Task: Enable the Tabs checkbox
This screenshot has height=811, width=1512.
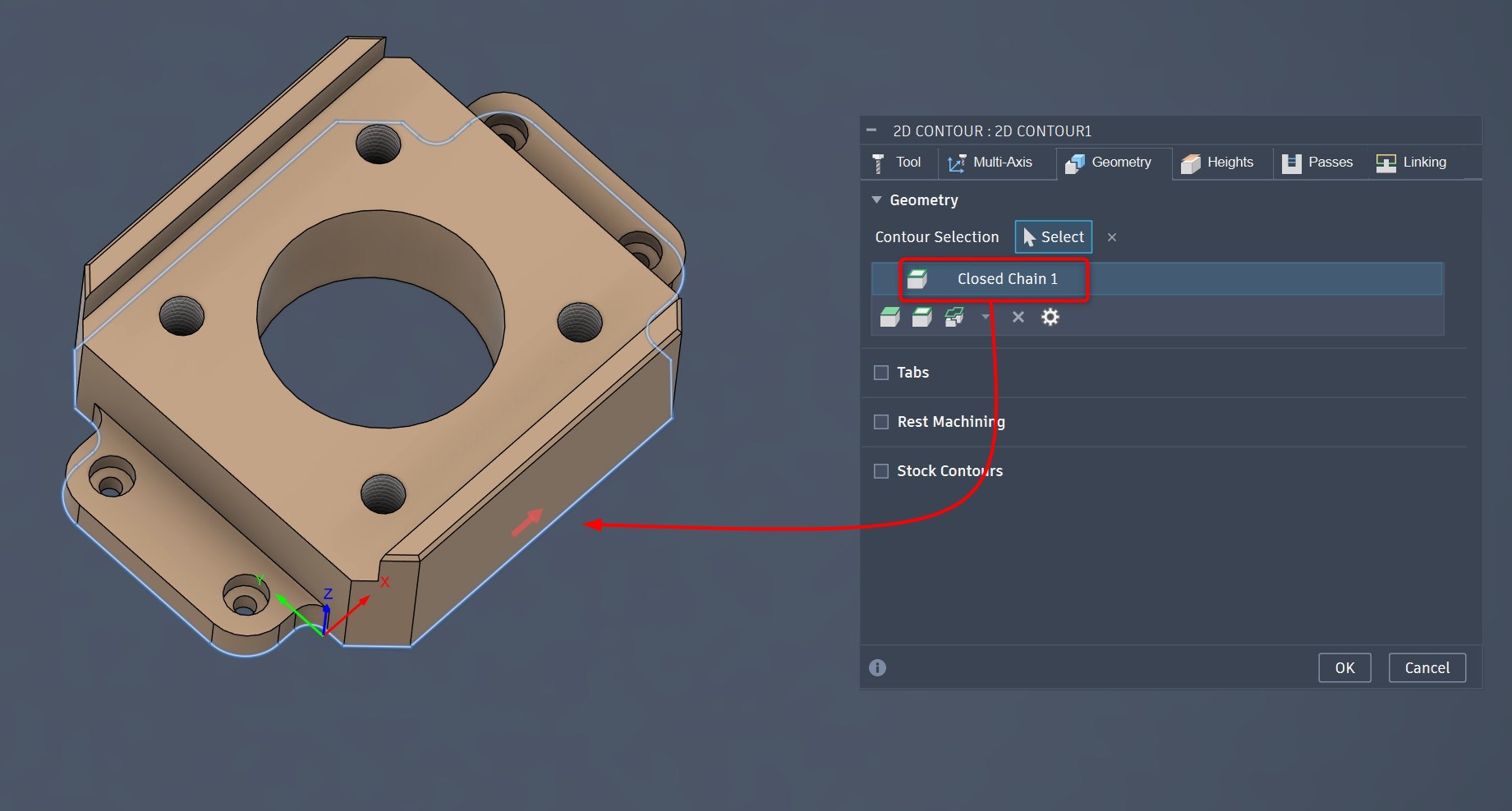Action: (881, 373)
